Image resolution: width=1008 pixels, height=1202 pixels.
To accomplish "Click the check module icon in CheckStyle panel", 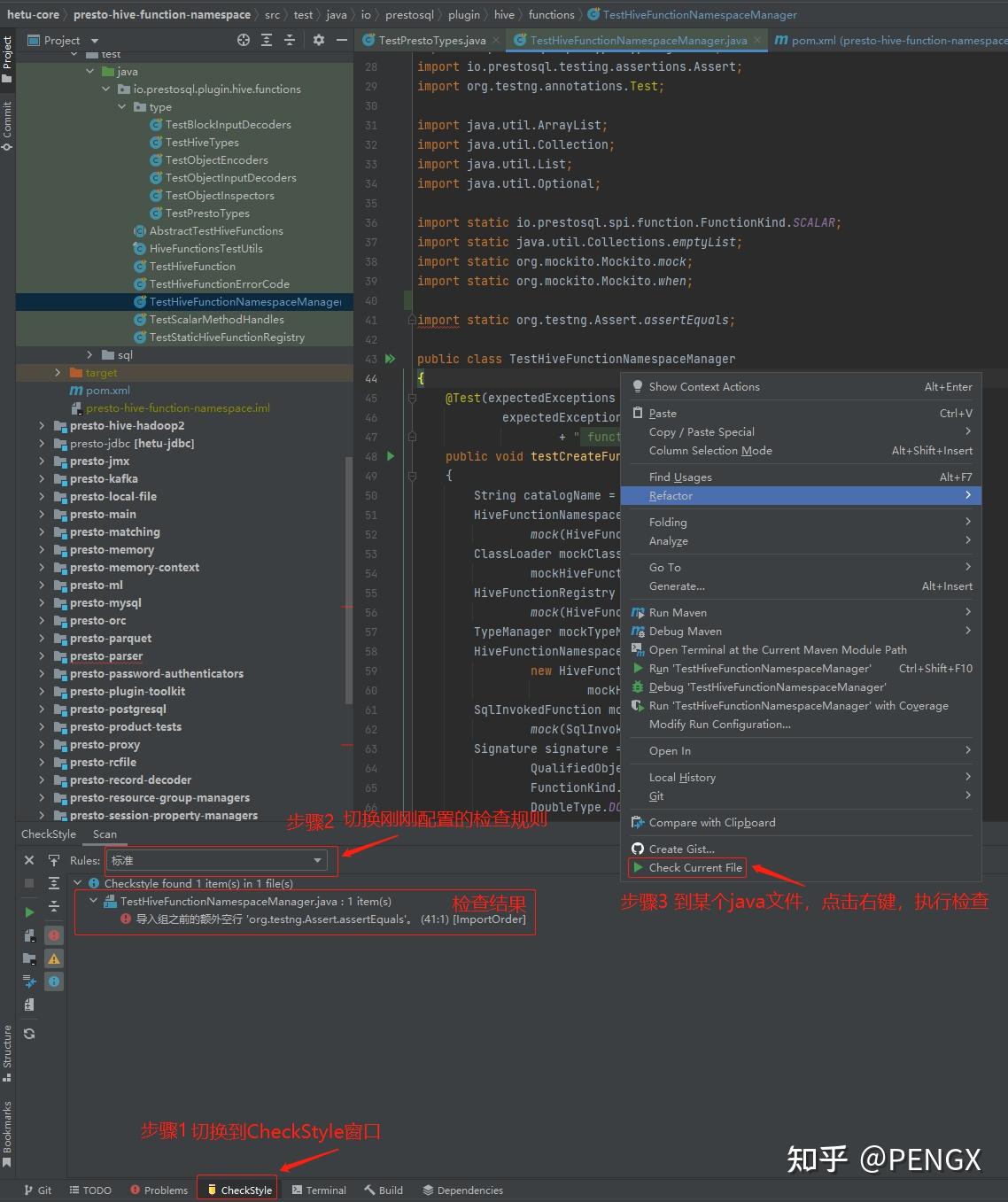I will (29, 935).
